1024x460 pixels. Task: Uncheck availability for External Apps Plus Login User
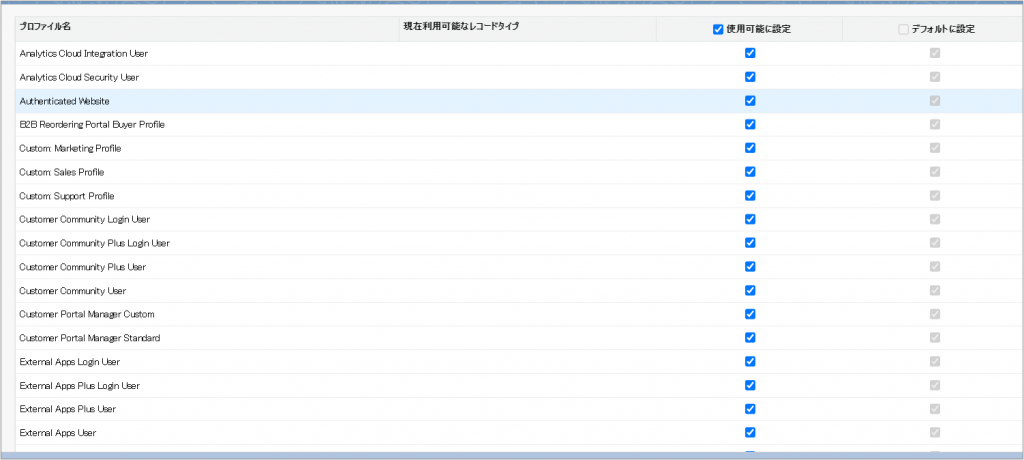pos(750,385)
